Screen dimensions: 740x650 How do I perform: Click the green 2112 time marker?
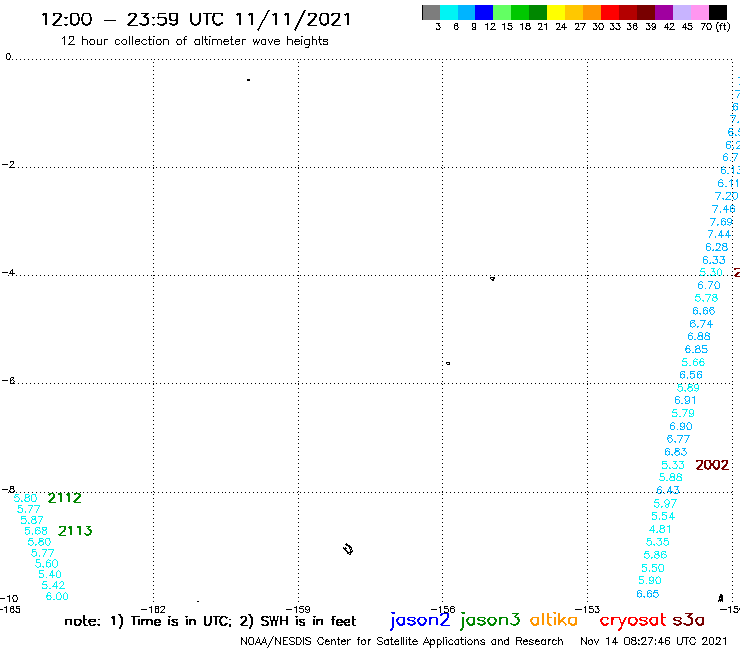pyautogui.click(x=65, y=498)
